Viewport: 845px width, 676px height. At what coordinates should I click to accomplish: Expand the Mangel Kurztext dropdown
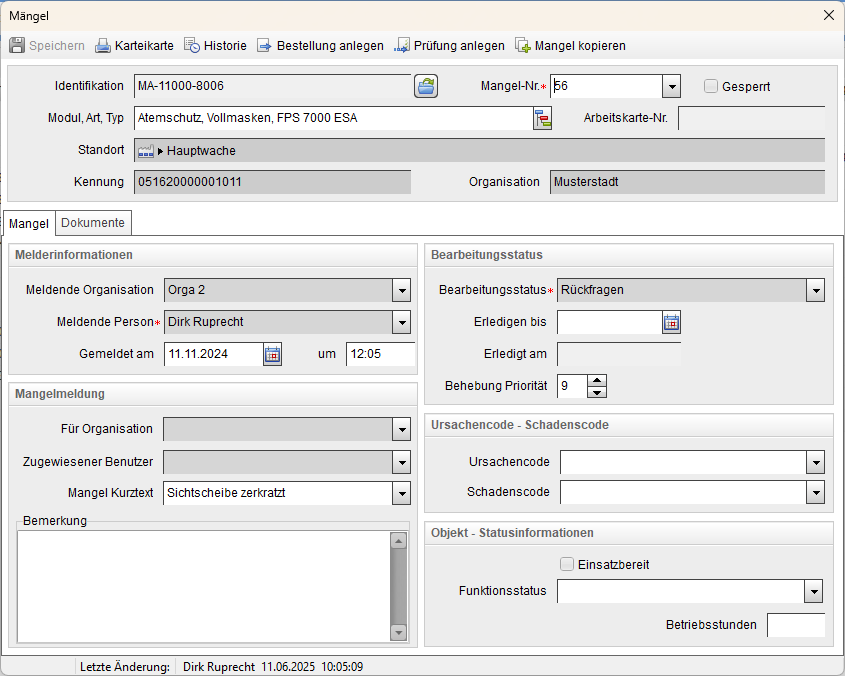click(402, 493)
